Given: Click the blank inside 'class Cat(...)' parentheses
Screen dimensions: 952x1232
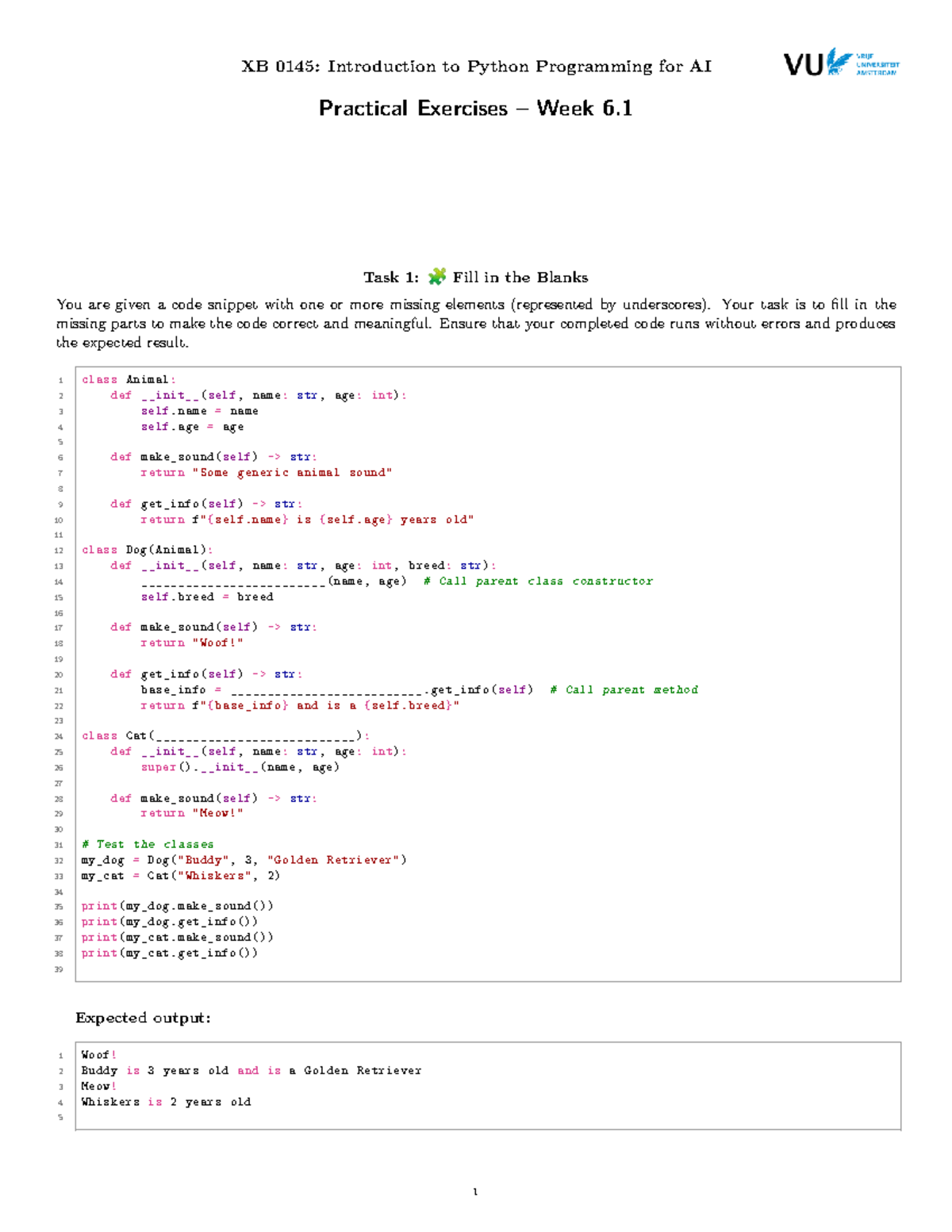Looking at the screenshot, I should pyautogui.click(x=255, y=739).
